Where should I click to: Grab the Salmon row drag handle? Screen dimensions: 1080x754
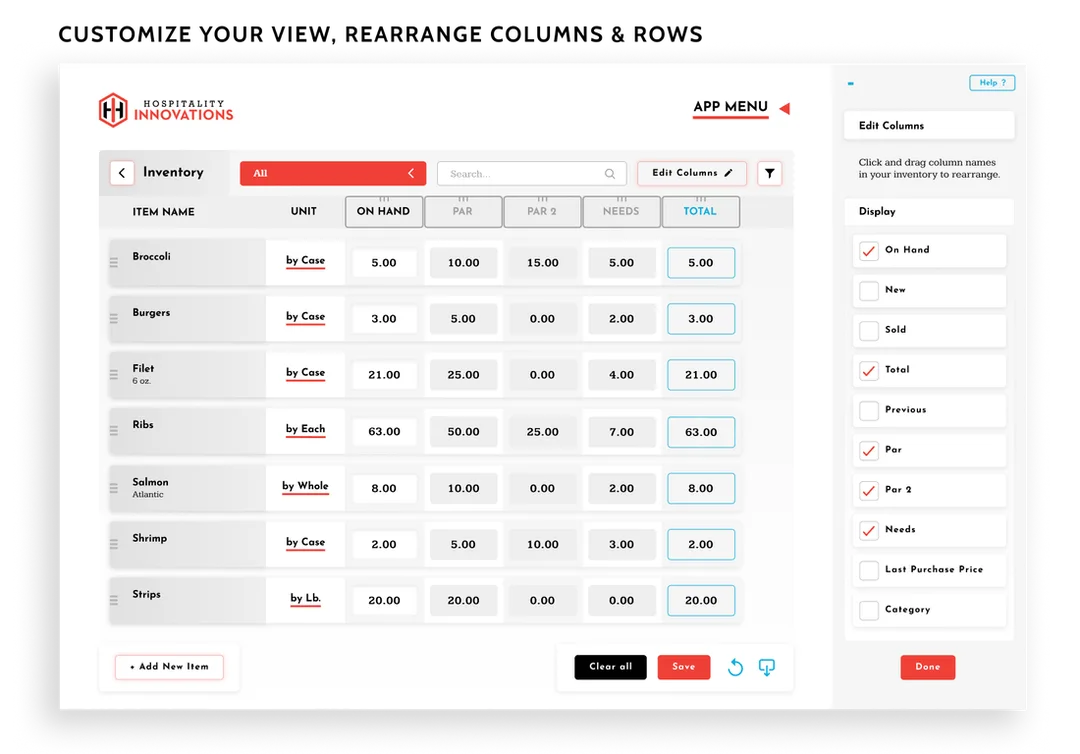114,488
